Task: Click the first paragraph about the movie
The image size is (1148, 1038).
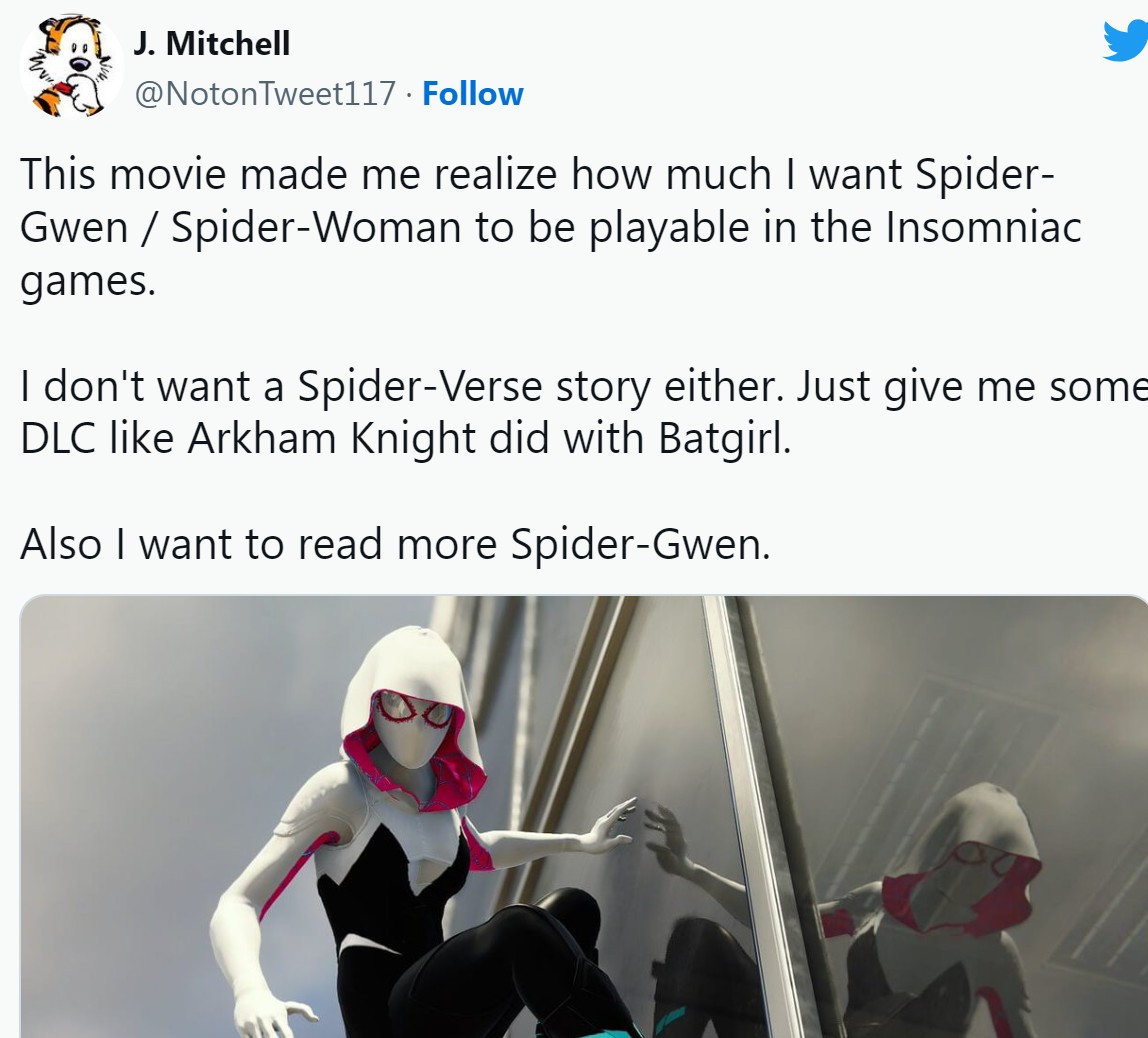Action: pyautogui.click(x=551, y=227)
